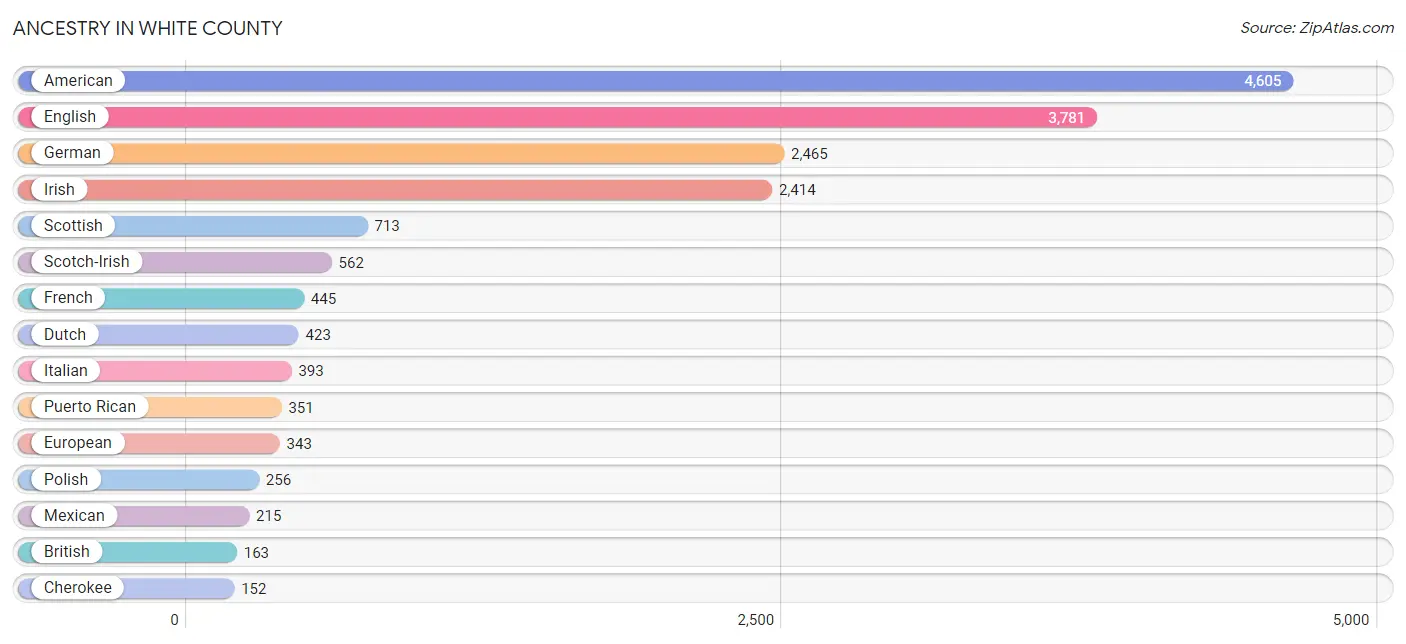Click the American bar label
This screenshot has height=644, width=1406.
click(x=78, y=81)
